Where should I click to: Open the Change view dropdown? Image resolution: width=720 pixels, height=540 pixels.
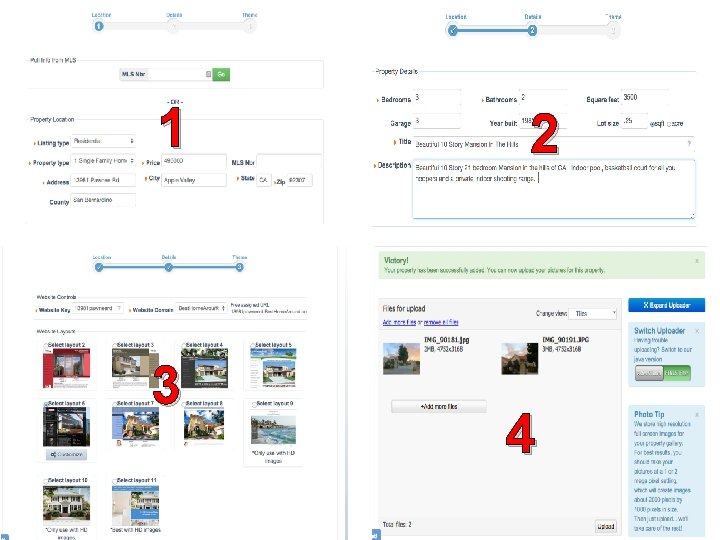[593, 314]
